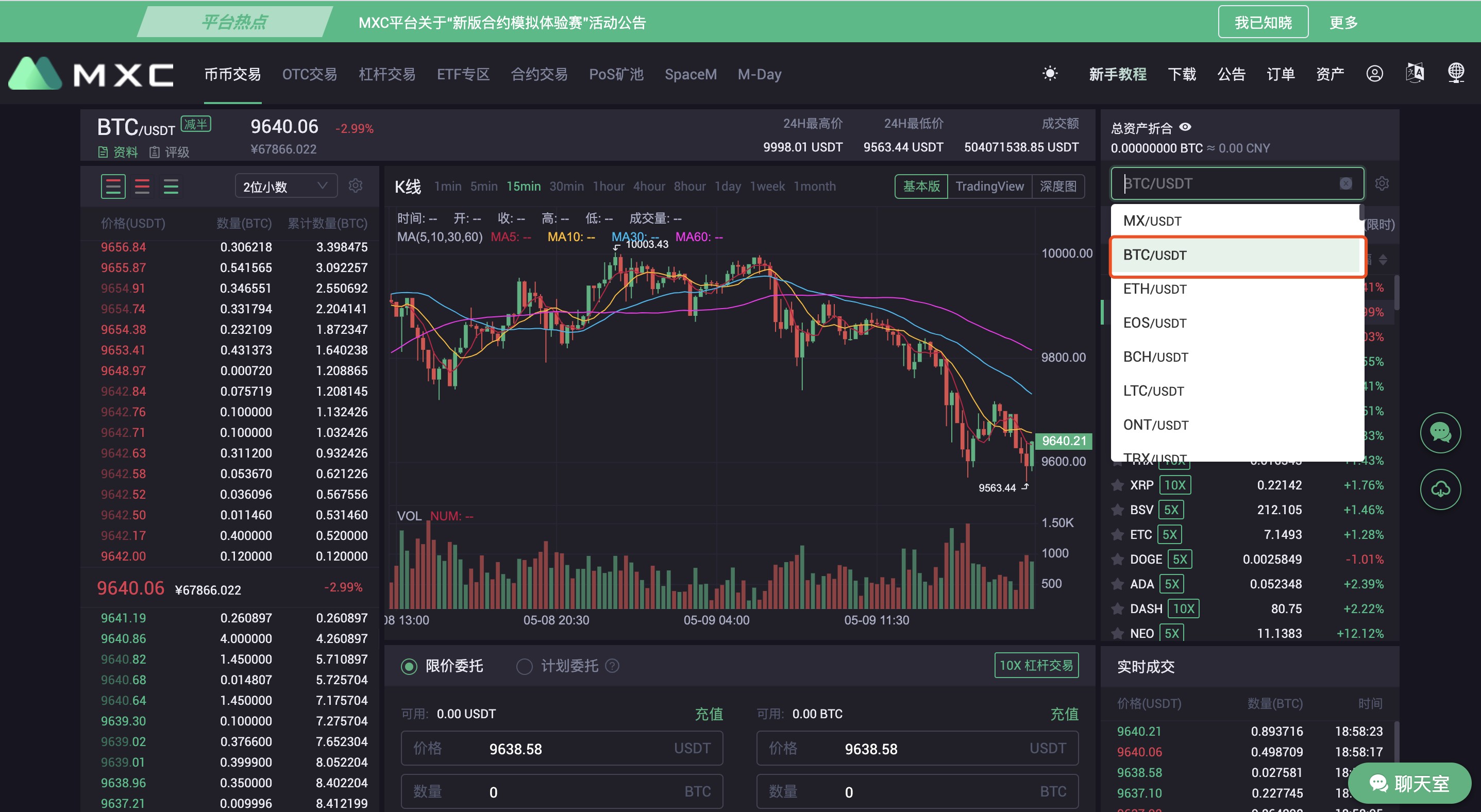
Task: Favorite ETC with its star icon
Action: click(1118, 534)
